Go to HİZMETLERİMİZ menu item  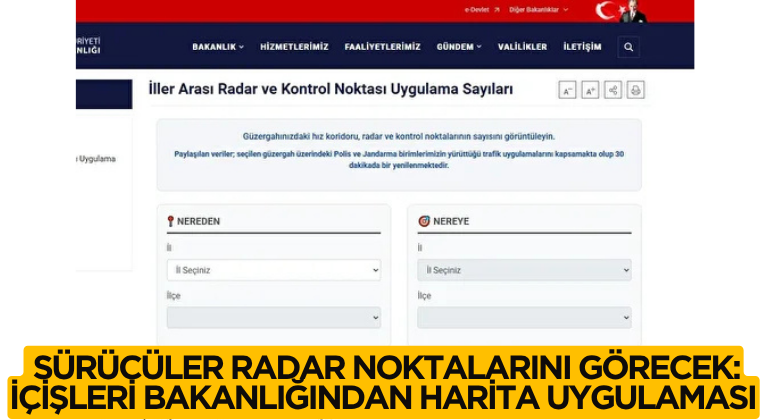(x=294, y=47)
